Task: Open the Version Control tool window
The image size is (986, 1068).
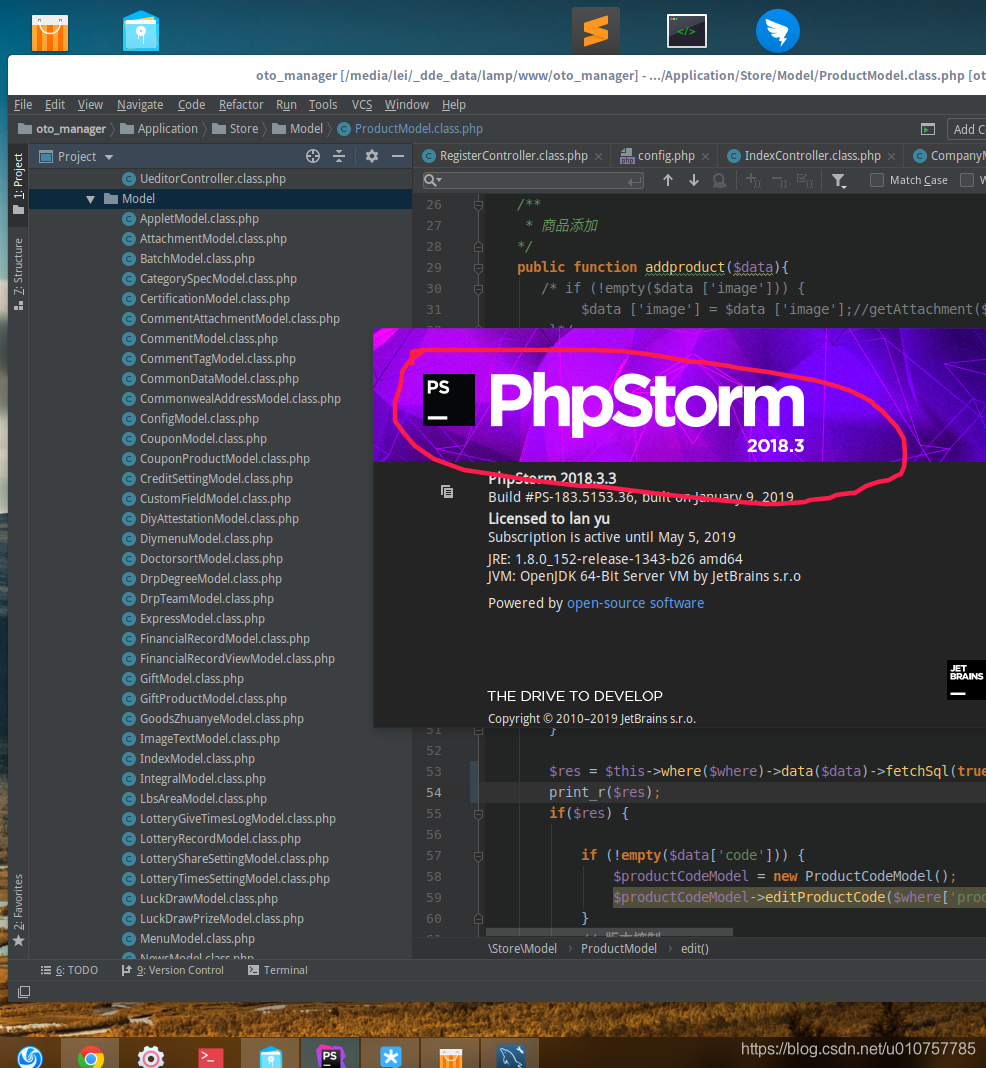Action: coord(172,970)
